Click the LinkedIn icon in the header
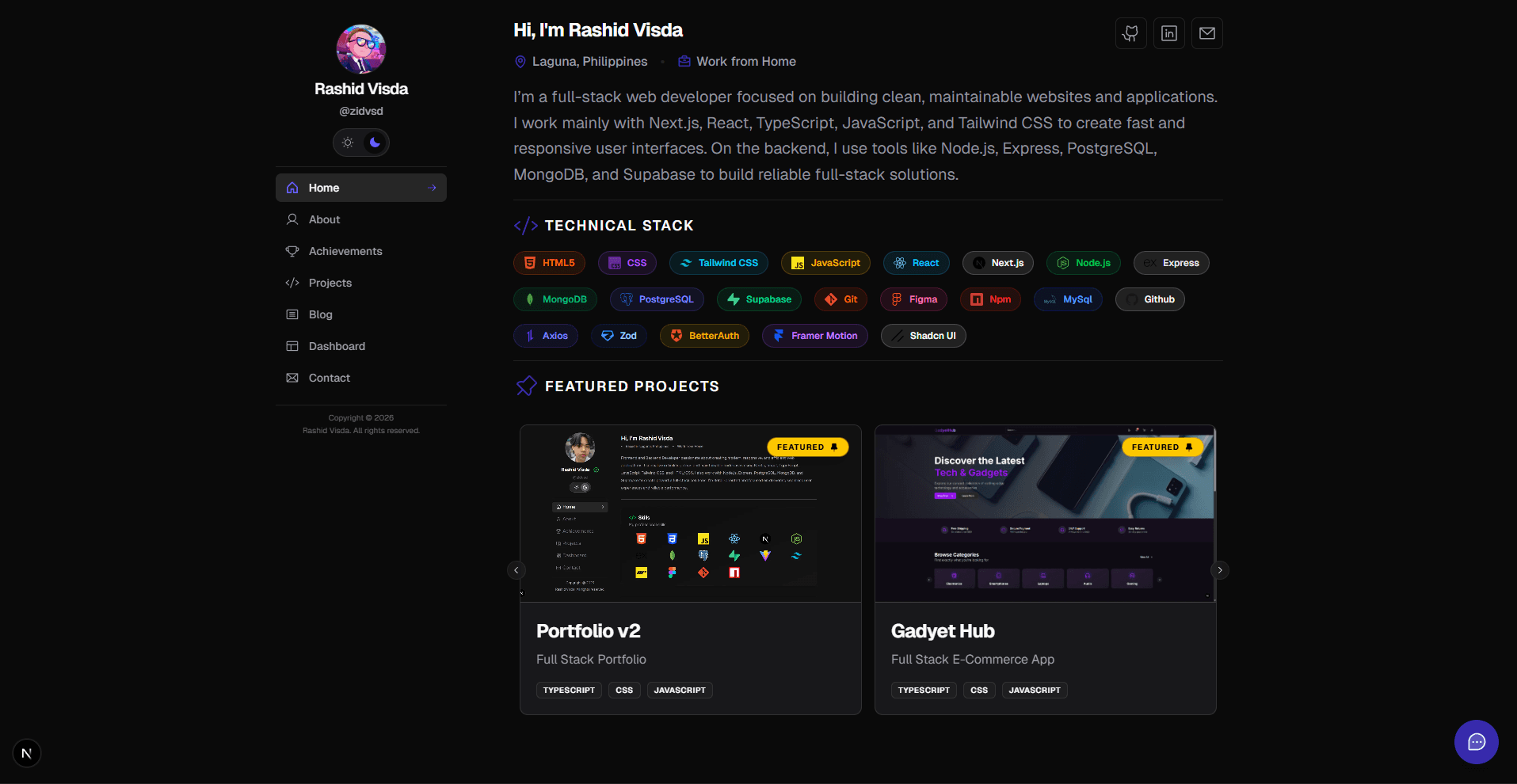The image size is (1517, 784). click(x=1168, y=33)
